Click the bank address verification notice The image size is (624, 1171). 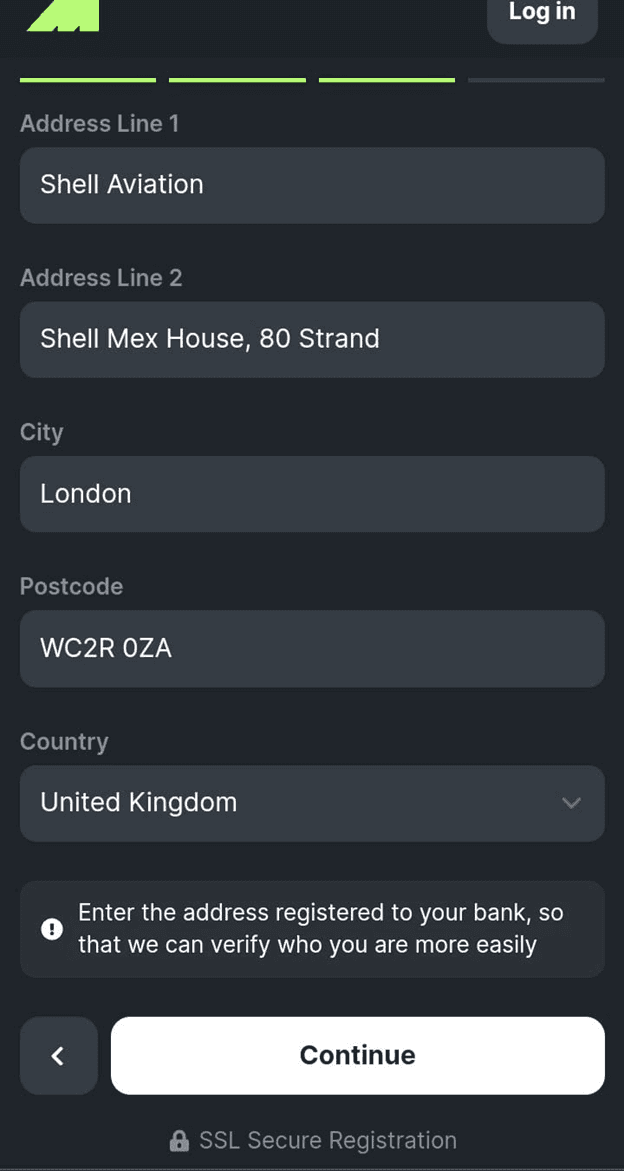point(320,929)
